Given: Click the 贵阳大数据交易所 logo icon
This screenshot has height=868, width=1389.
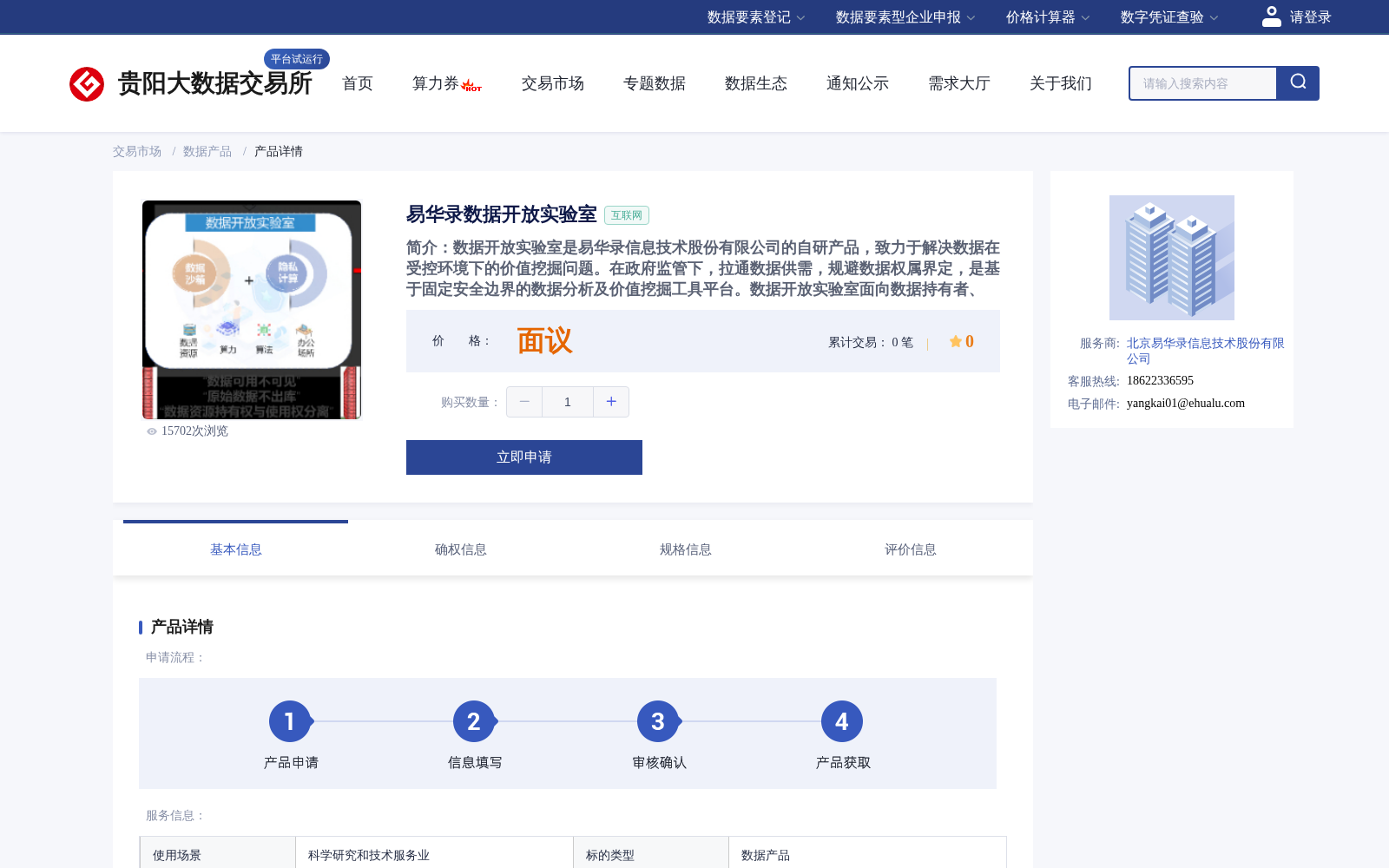Looking at the screenshot, I should point(87,84).
